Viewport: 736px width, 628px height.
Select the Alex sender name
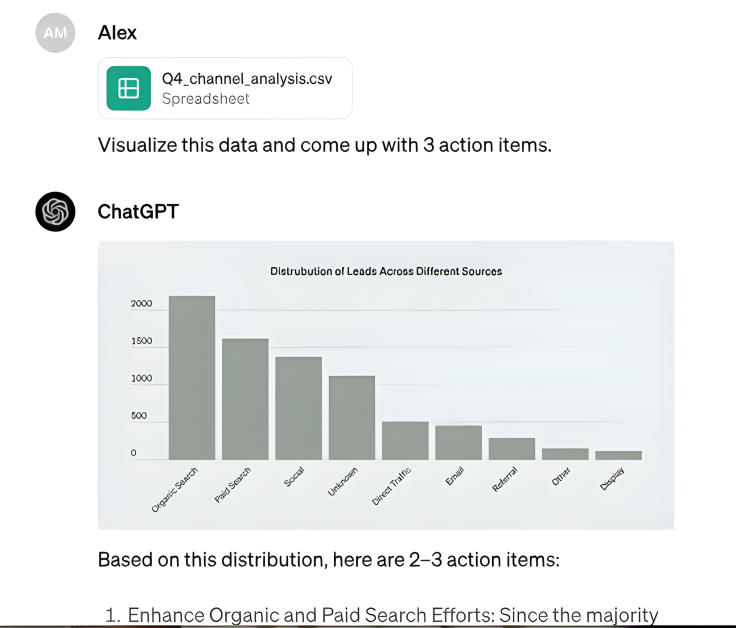click(x=117, y=33)
